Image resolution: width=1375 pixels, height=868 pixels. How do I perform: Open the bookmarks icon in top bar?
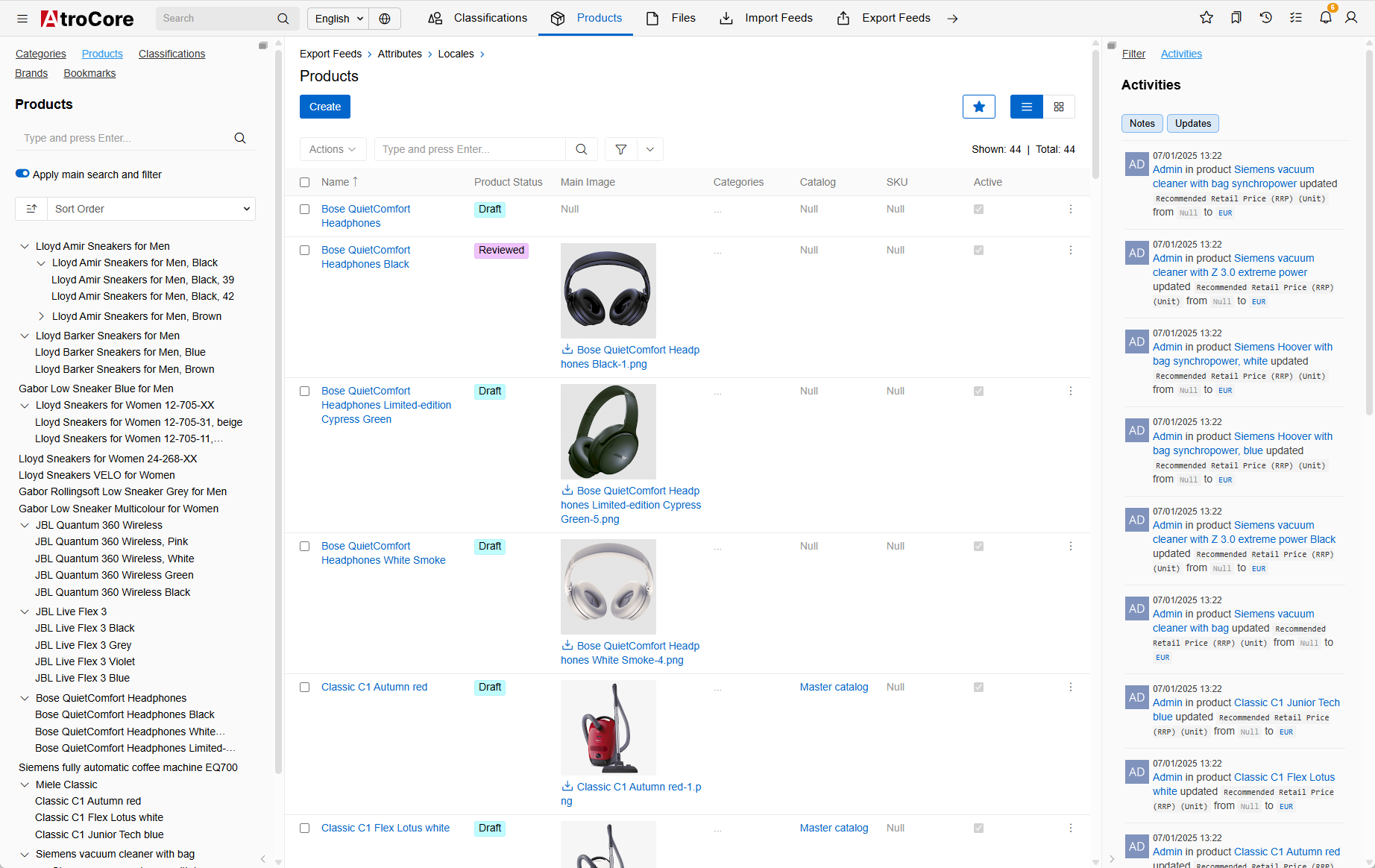click(x=1236, y=18)
